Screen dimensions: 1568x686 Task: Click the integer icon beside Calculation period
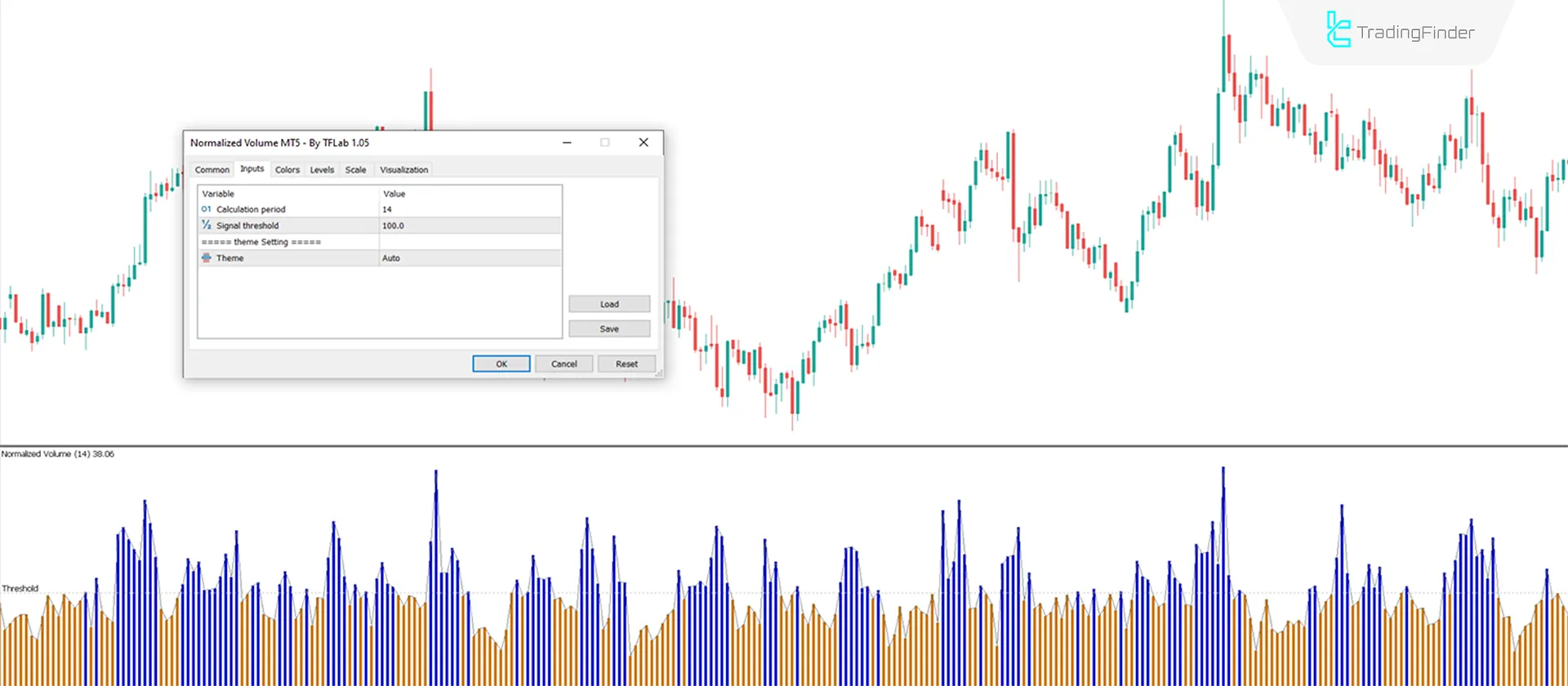[206, 209]
